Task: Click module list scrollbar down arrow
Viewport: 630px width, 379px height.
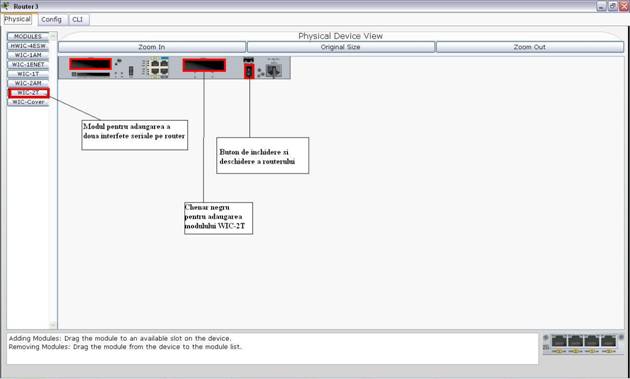Action: pos(53,325)
